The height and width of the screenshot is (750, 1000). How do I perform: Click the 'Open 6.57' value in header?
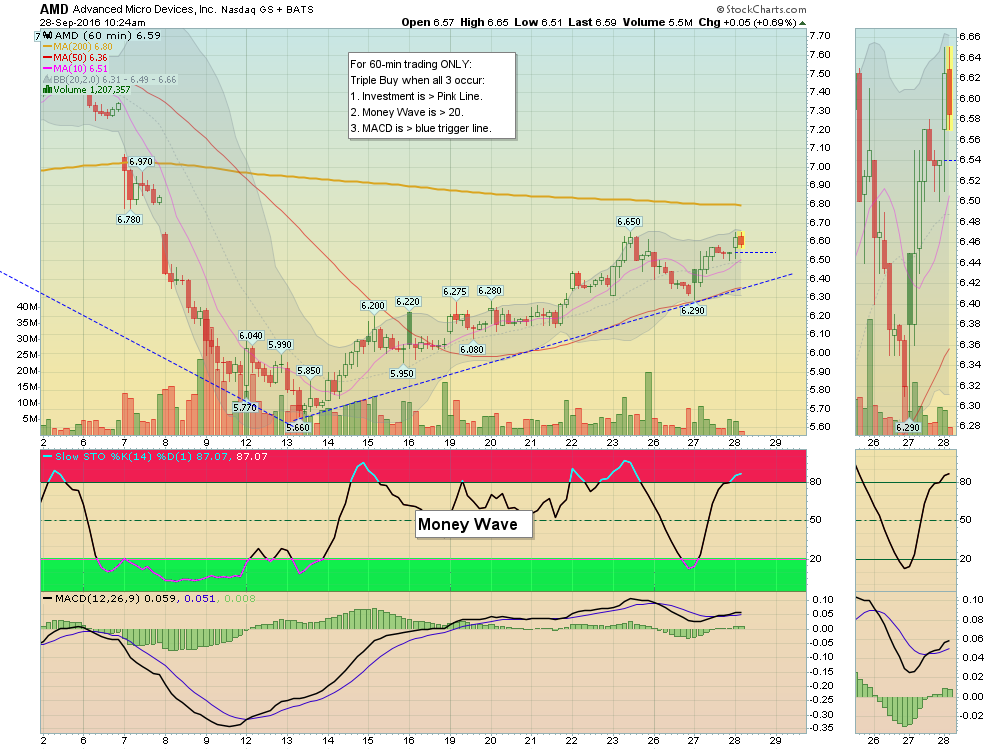click(428, 22)
